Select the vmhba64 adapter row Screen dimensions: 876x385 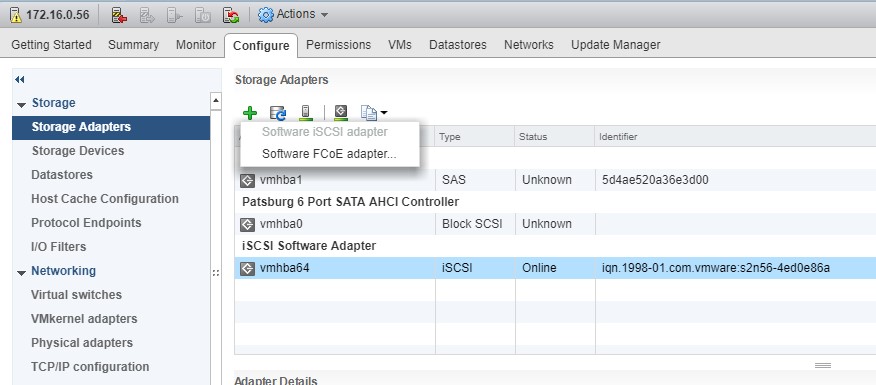pos(555,268)
